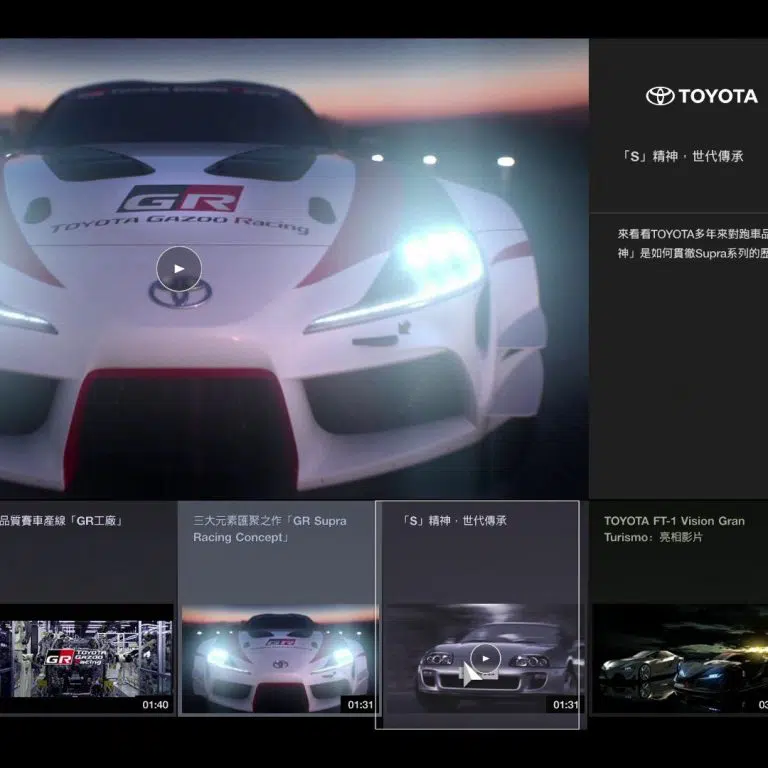Viewport: 768px width, 768px height.
Task: Click TOYOTA GAZOO Racing text on hood
Action: coord(180,225)
